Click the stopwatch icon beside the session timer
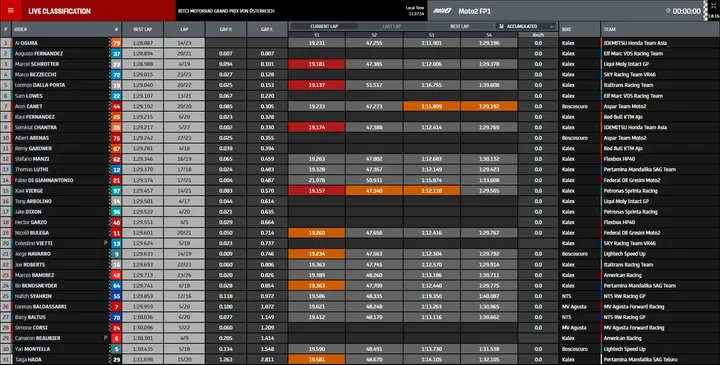The width and height of the screenshot is (720, 365). tap(668, 11)
